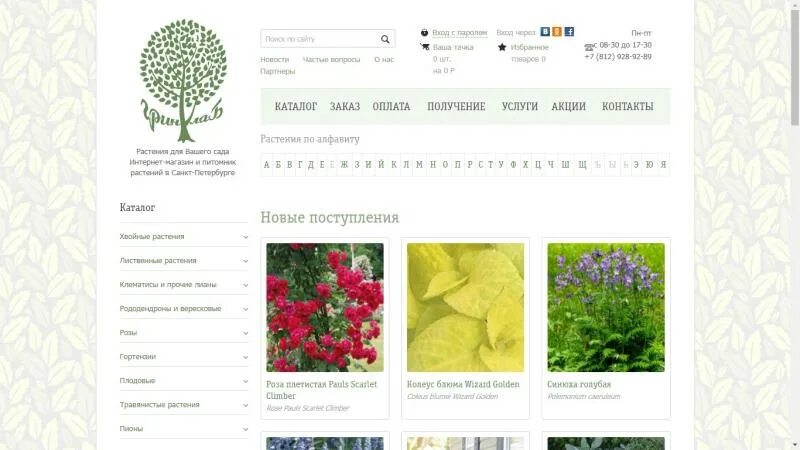Select Гортензии catalog text
Screen dimensions: 800x450
(x=138, y=357)
